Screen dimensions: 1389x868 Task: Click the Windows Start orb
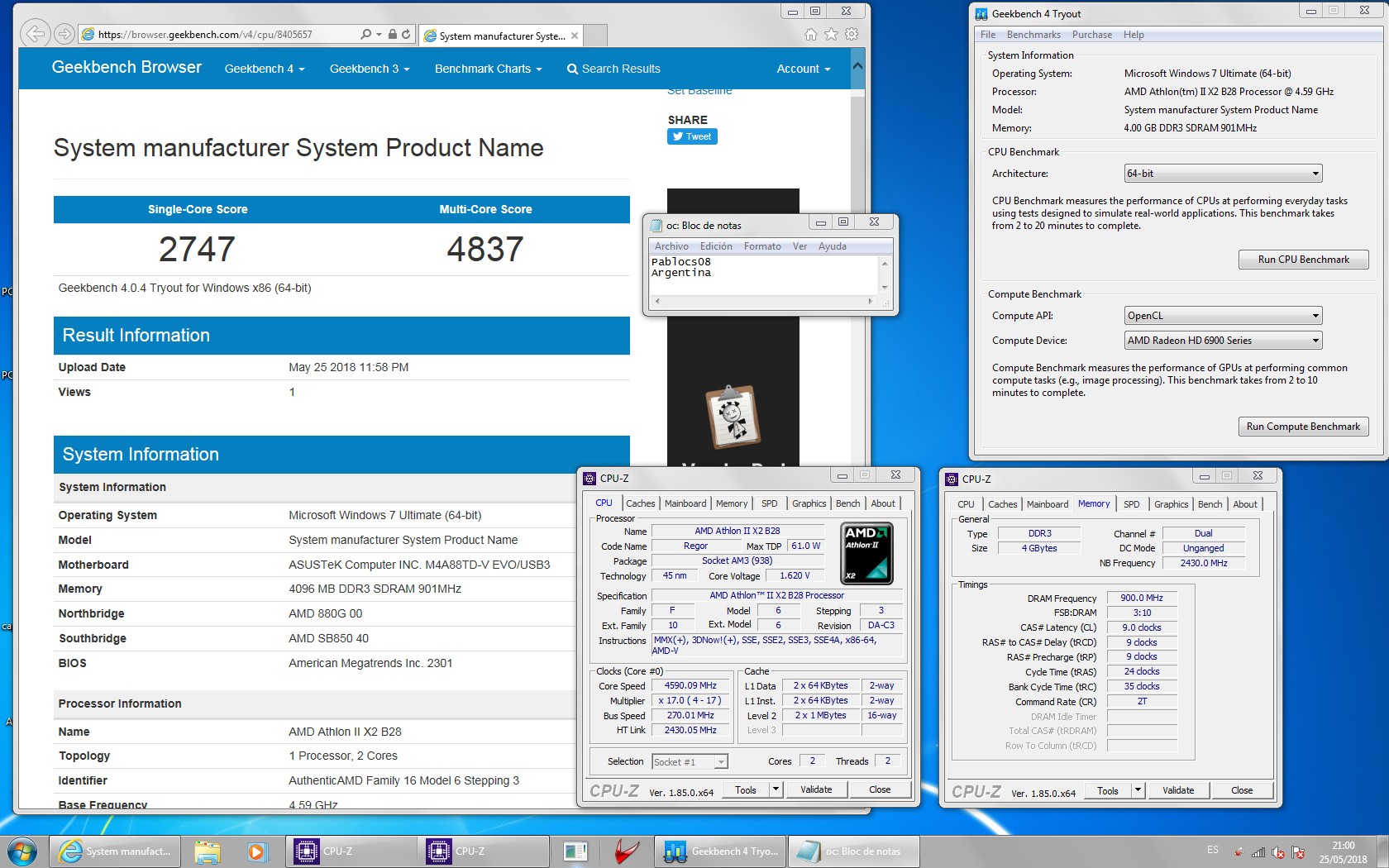[22, 851]
